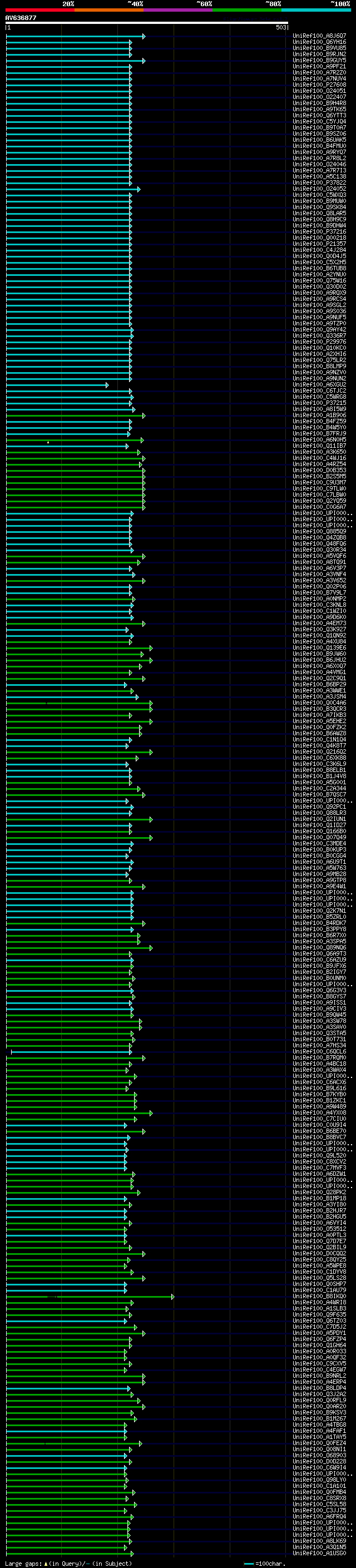The height and width of the screenshot is (1568, 356).
Task: Click the orange ~40% identity legend segment
Action: pyautogui.click(x=110, y=10)
